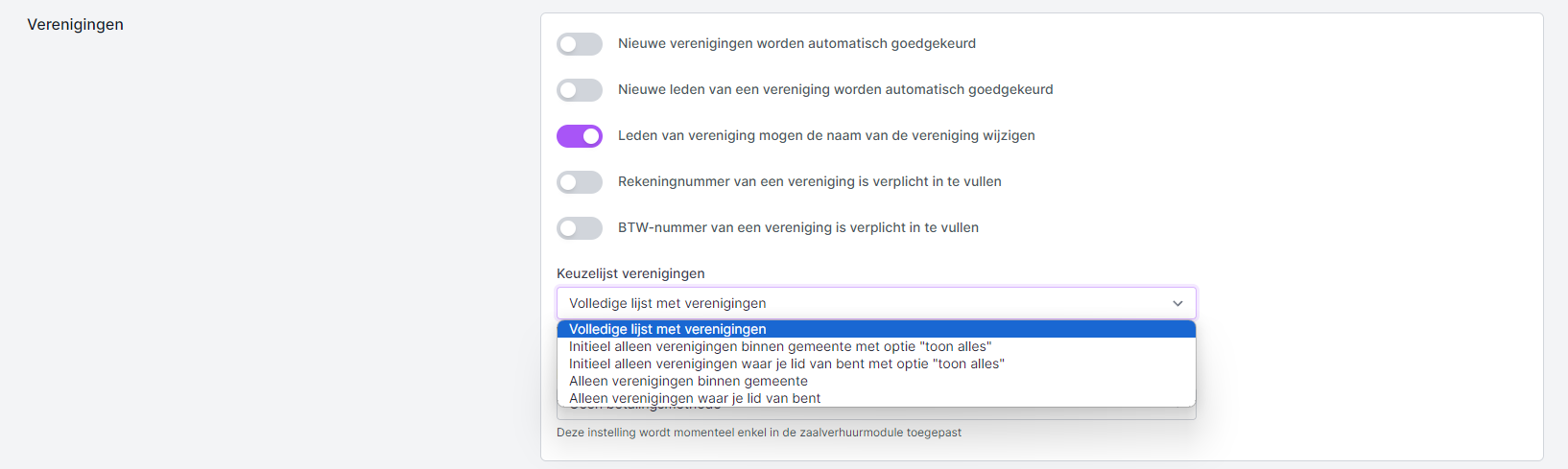The height and width of the screenshot is (469, 1568).
Task: Click the "Verenigingen" section heading
Action: coord(75,25)
